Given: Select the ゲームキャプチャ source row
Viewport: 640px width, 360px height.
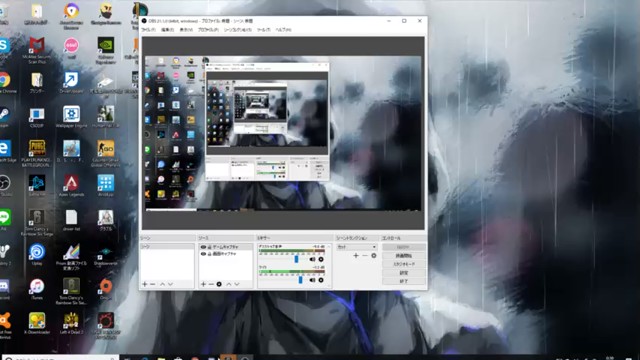Looking at the screenshot, I should tap(226, 247).
